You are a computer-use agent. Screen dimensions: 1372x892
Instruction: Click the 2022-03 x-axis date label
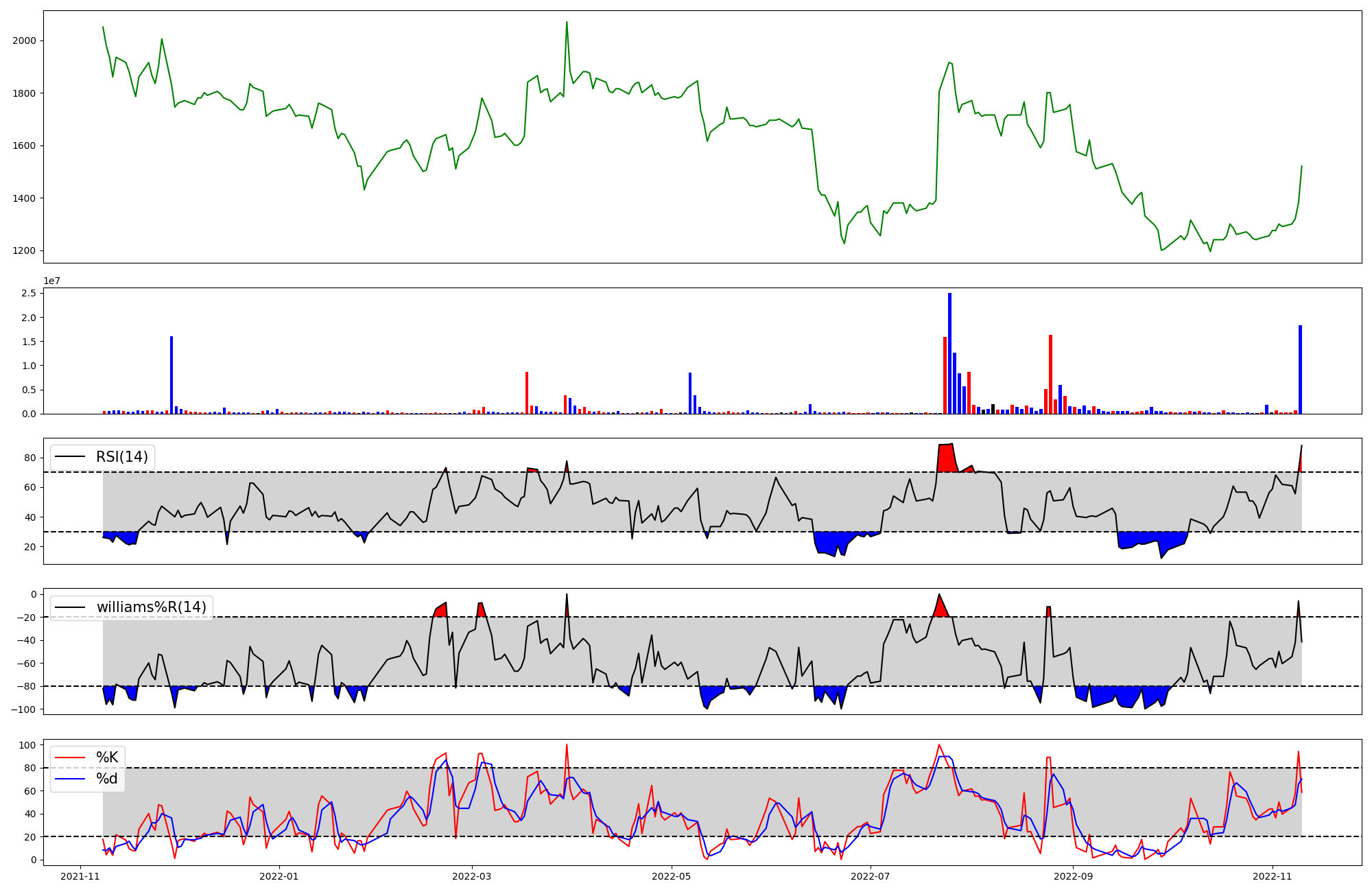(x=471, y=876)
